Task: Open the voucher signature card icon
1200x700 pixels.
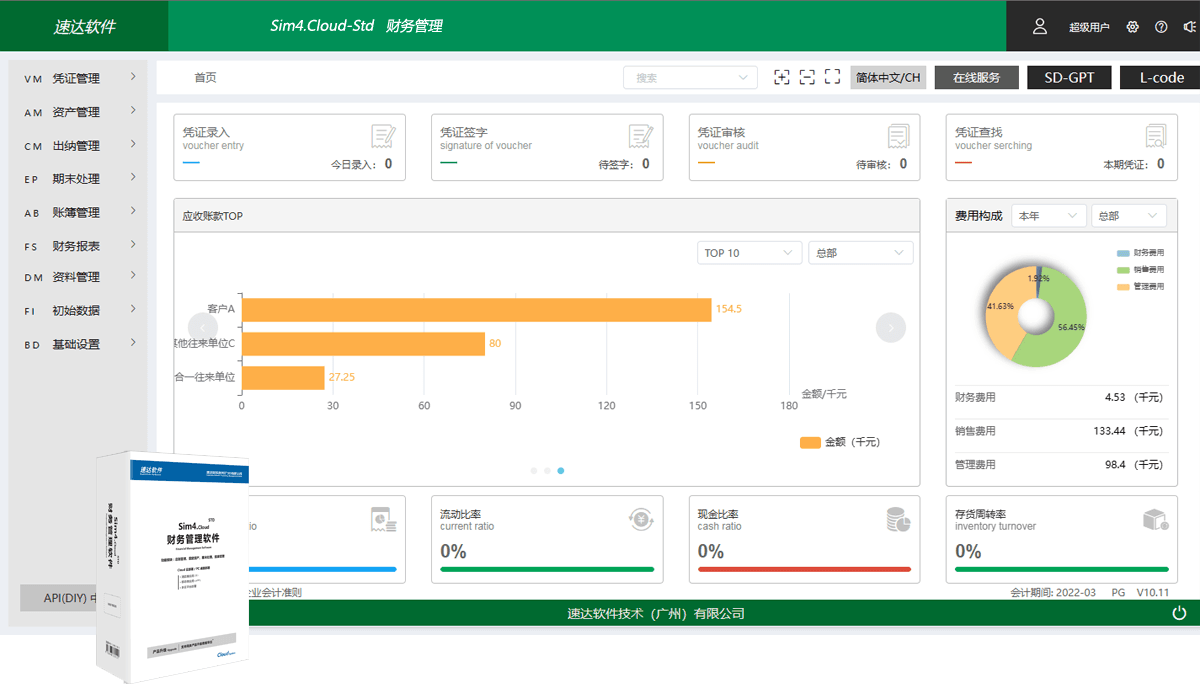Action: click(640, 136)
